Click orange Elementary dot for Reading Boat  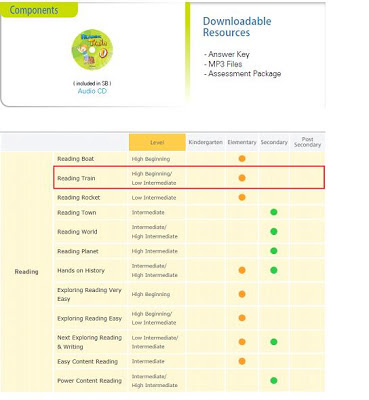(242, 159)
